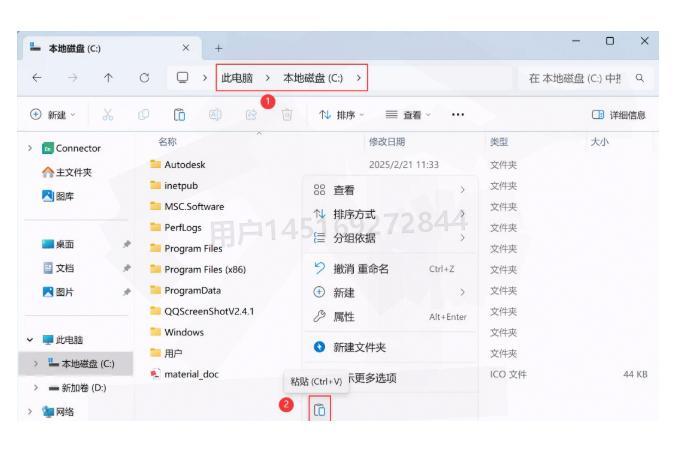Select the inetpub folder

click(174, 185)
